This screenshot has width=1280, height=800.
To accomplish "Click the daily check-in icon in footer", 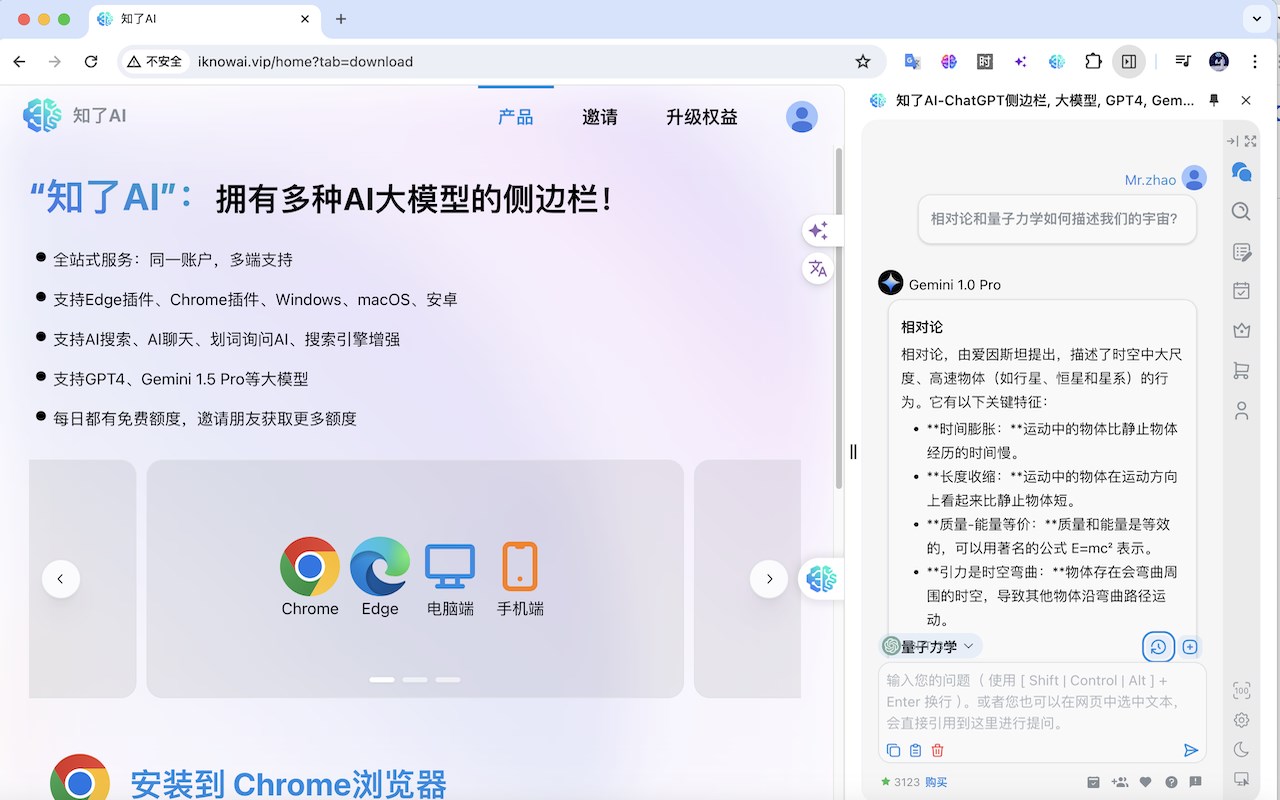I will pyautogui.click(x=1094, y=782).
